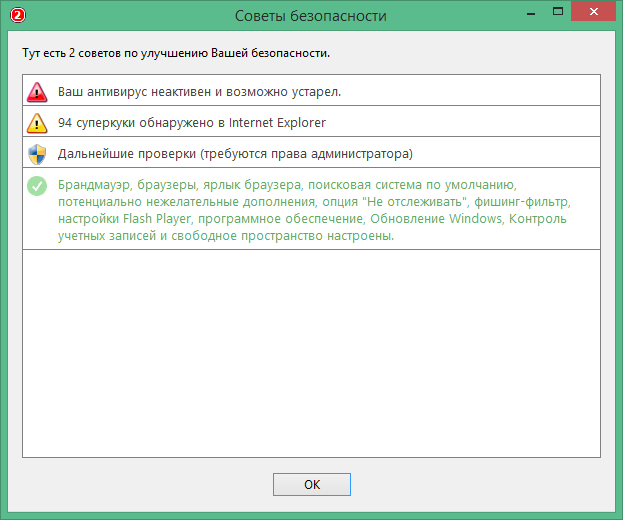Click the 'Тут есть 2 советов' heading text
Screen dimensions: 623x520
point(176,53)
